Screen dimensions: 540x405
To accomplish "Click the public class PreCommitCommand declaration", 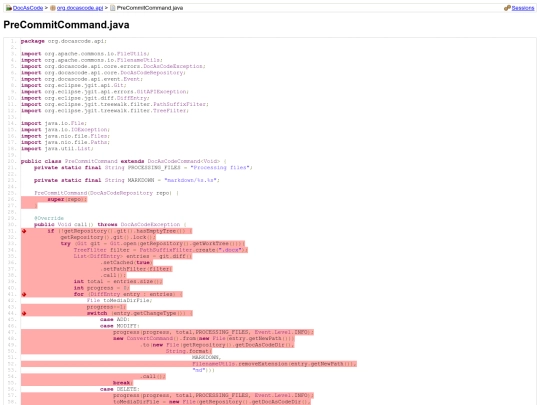I will 124,161.
